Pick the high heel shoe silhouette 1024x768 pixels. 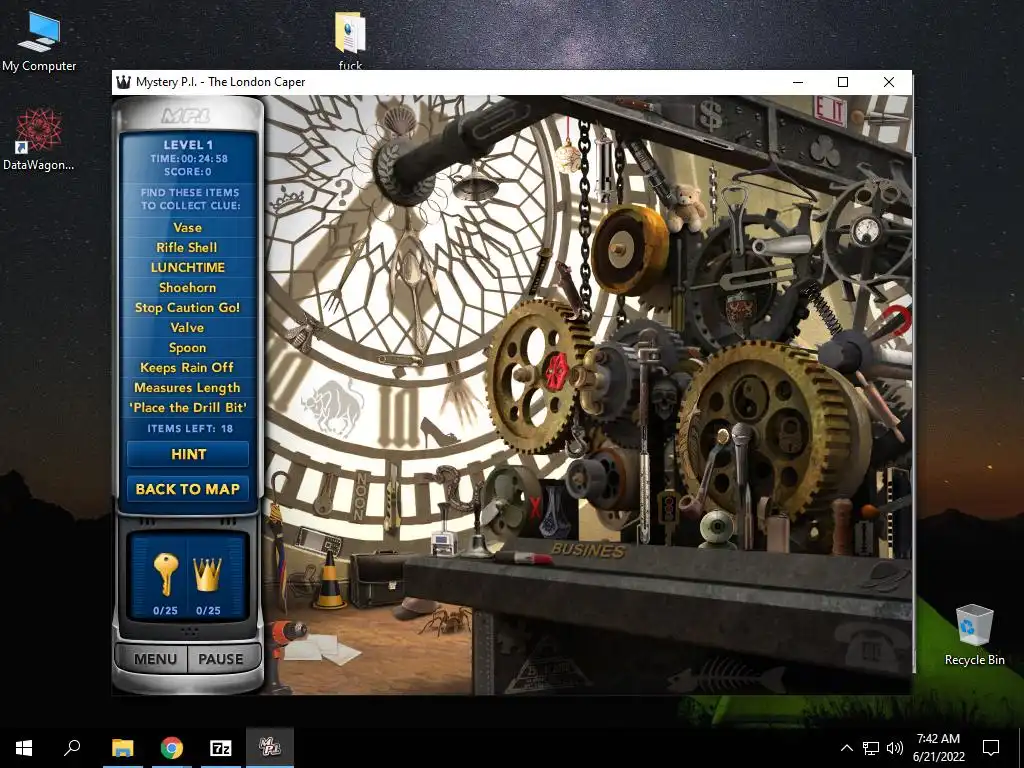click(438, 432)
